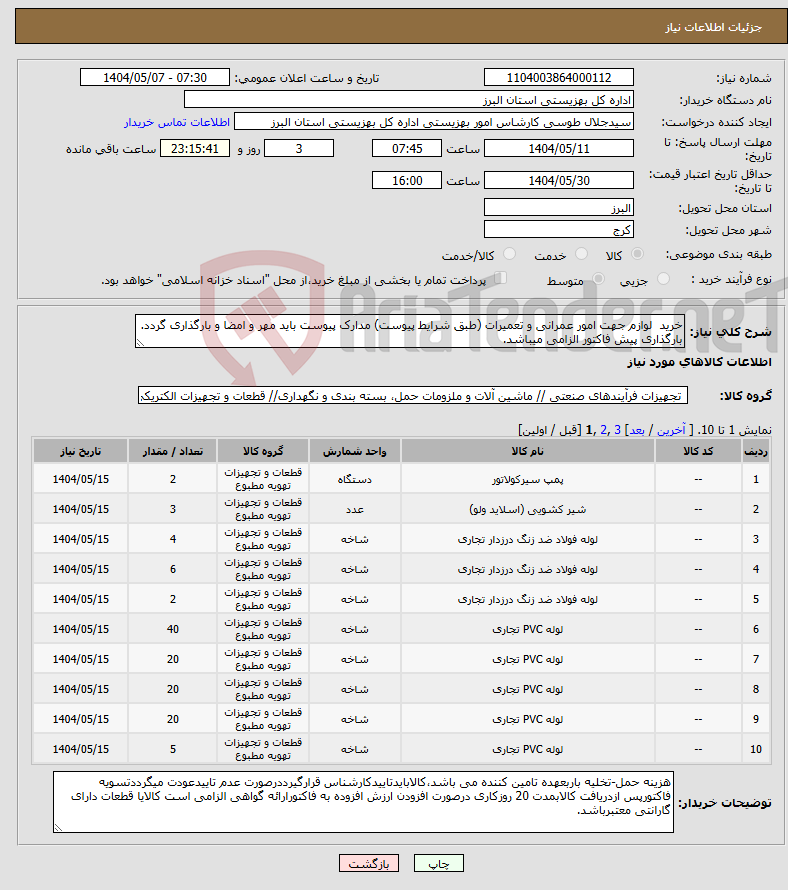Click the نام کالا column header
This screenshot has width=788, height=890.
coord(527,451)
